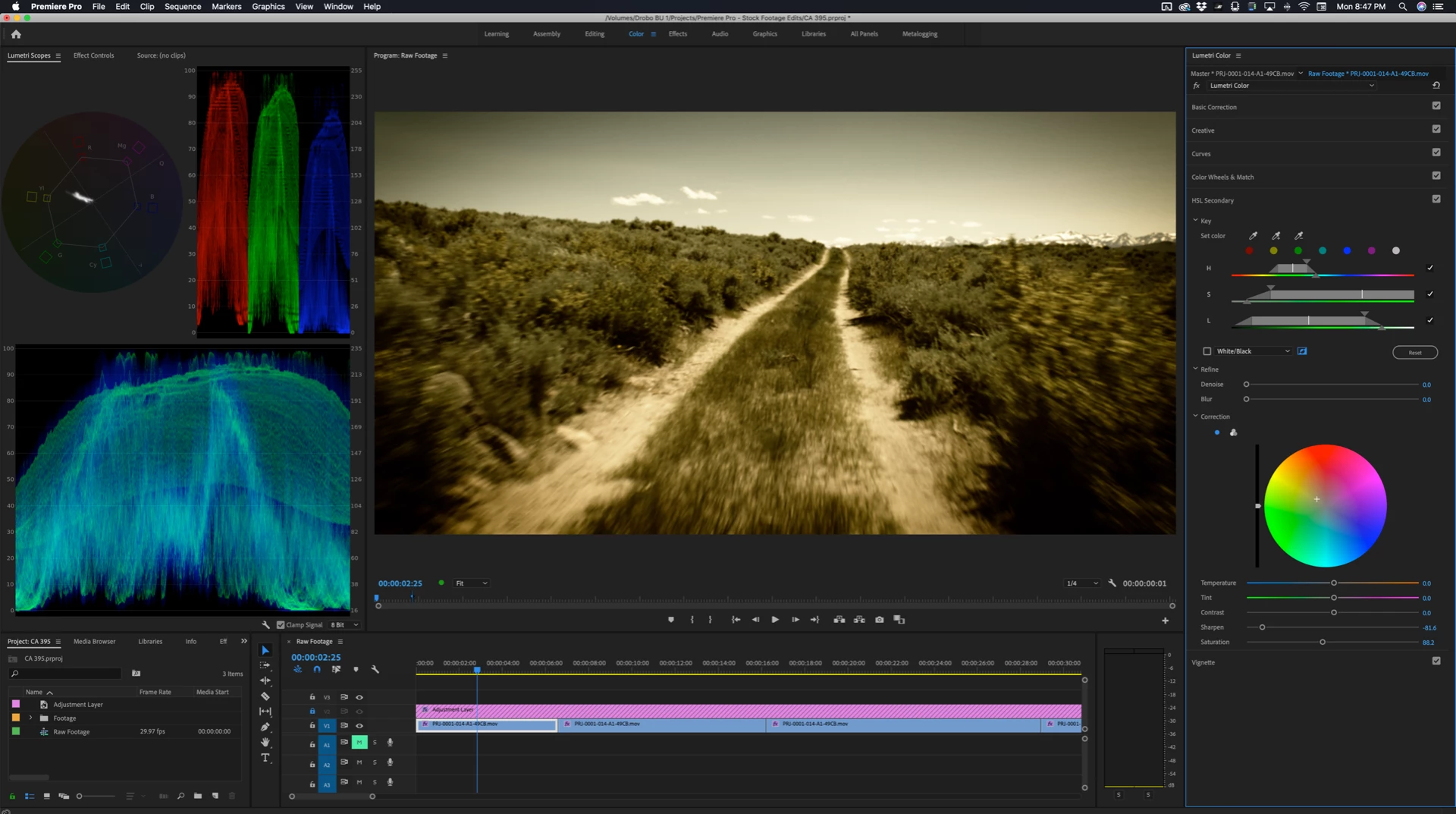1456x814 pixels.
Task: Click the add color eyedropper
Action: coord(1276,236)
